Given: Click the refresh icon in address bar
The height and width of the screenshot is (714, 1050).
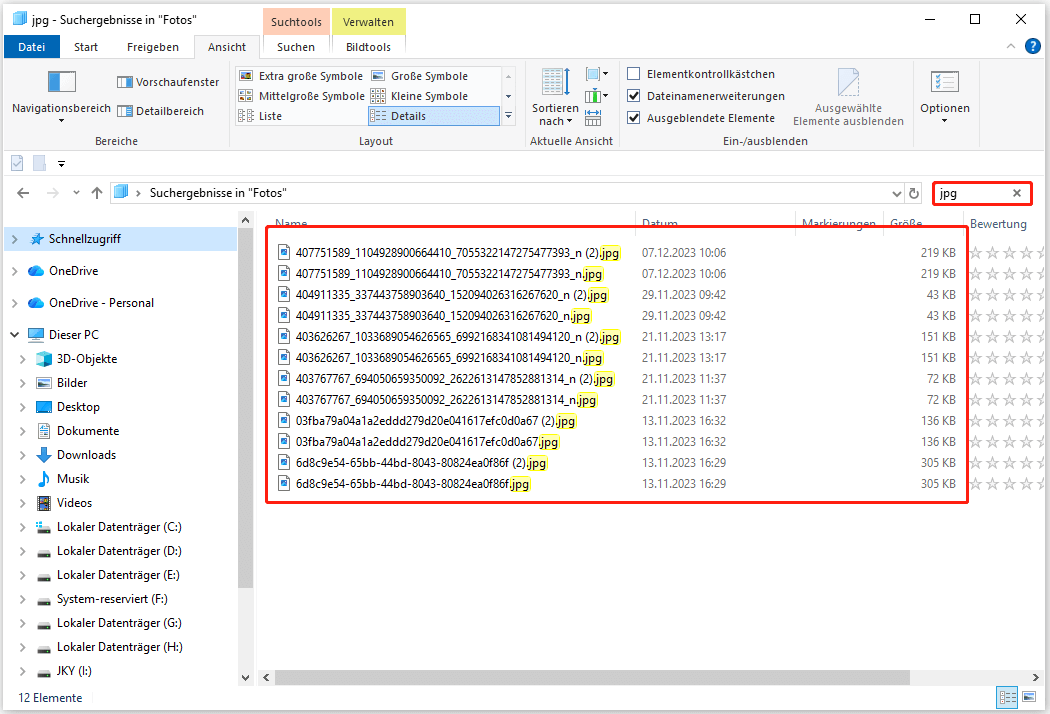Looking at the screenshot, I should coord(914,194).
